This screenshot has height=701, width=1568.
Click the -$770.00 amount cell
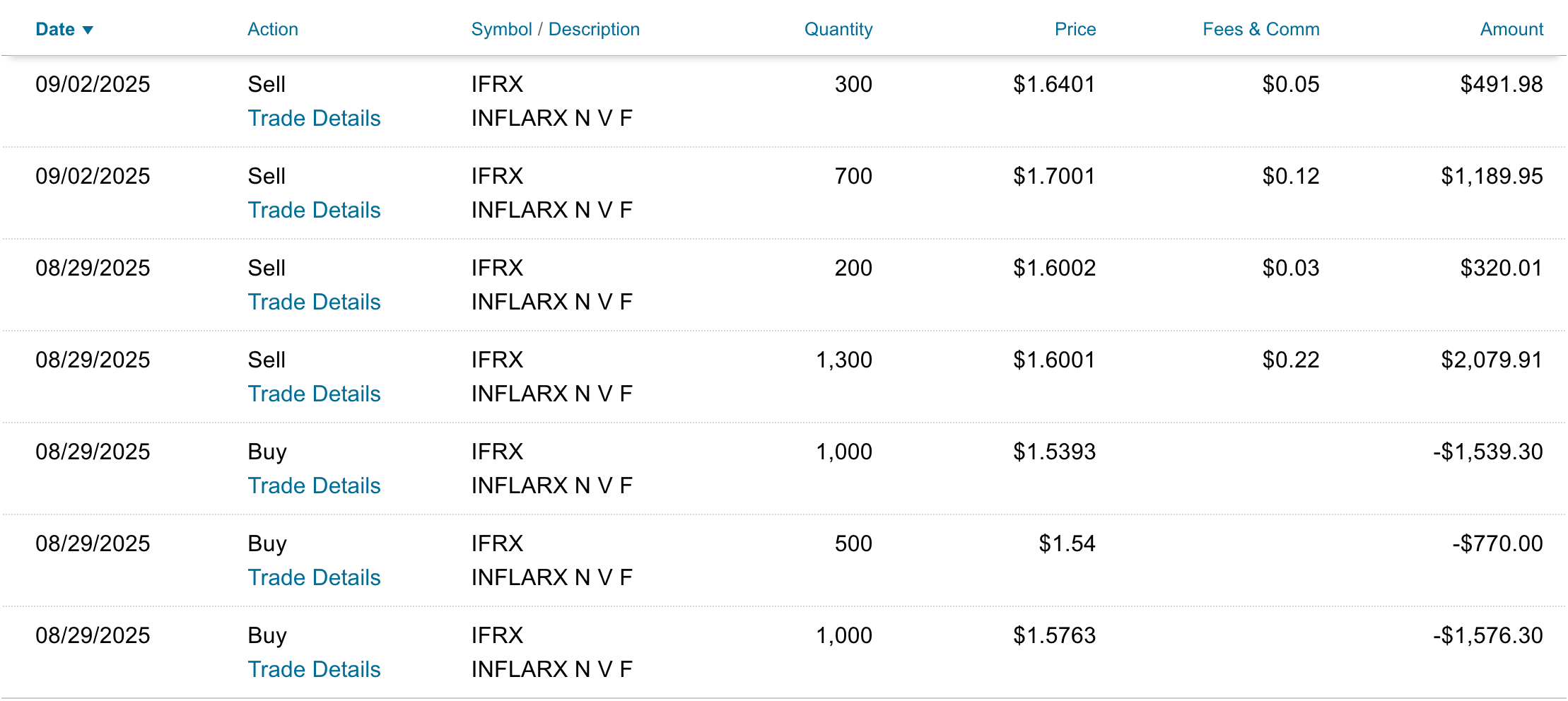(x=1497, y=544)
